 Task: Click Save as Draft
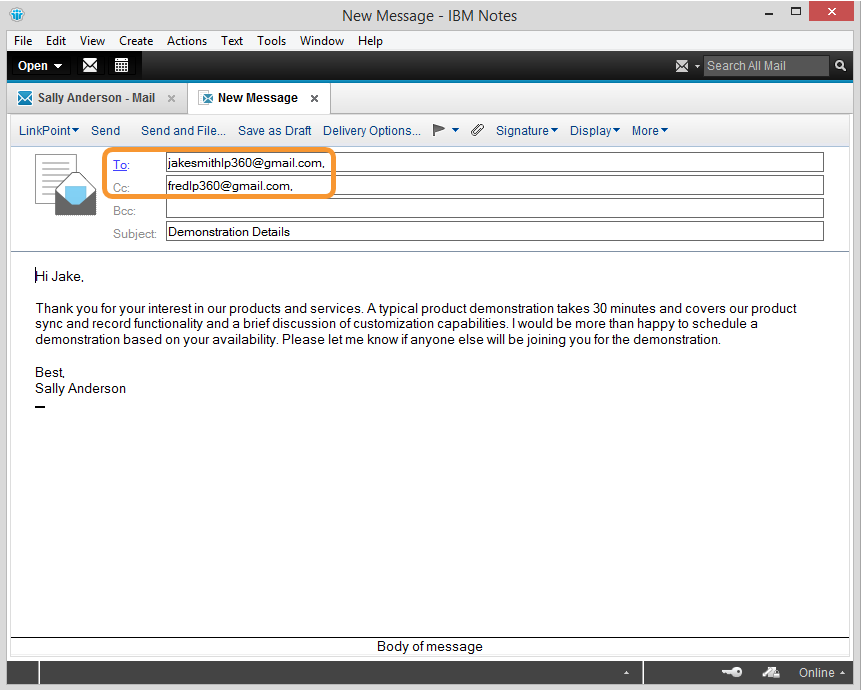274,130
